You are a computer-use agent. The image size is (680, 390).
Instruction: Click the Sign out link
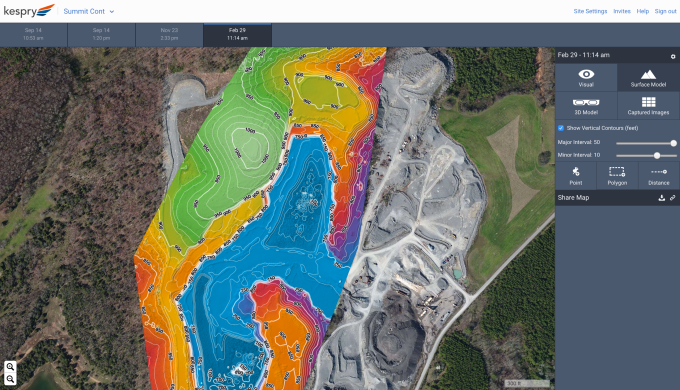[665, 11]
